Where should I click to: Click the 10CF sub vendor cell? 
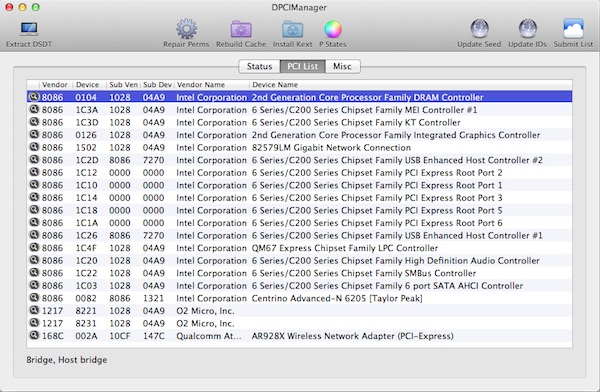(x=119, y=336)
